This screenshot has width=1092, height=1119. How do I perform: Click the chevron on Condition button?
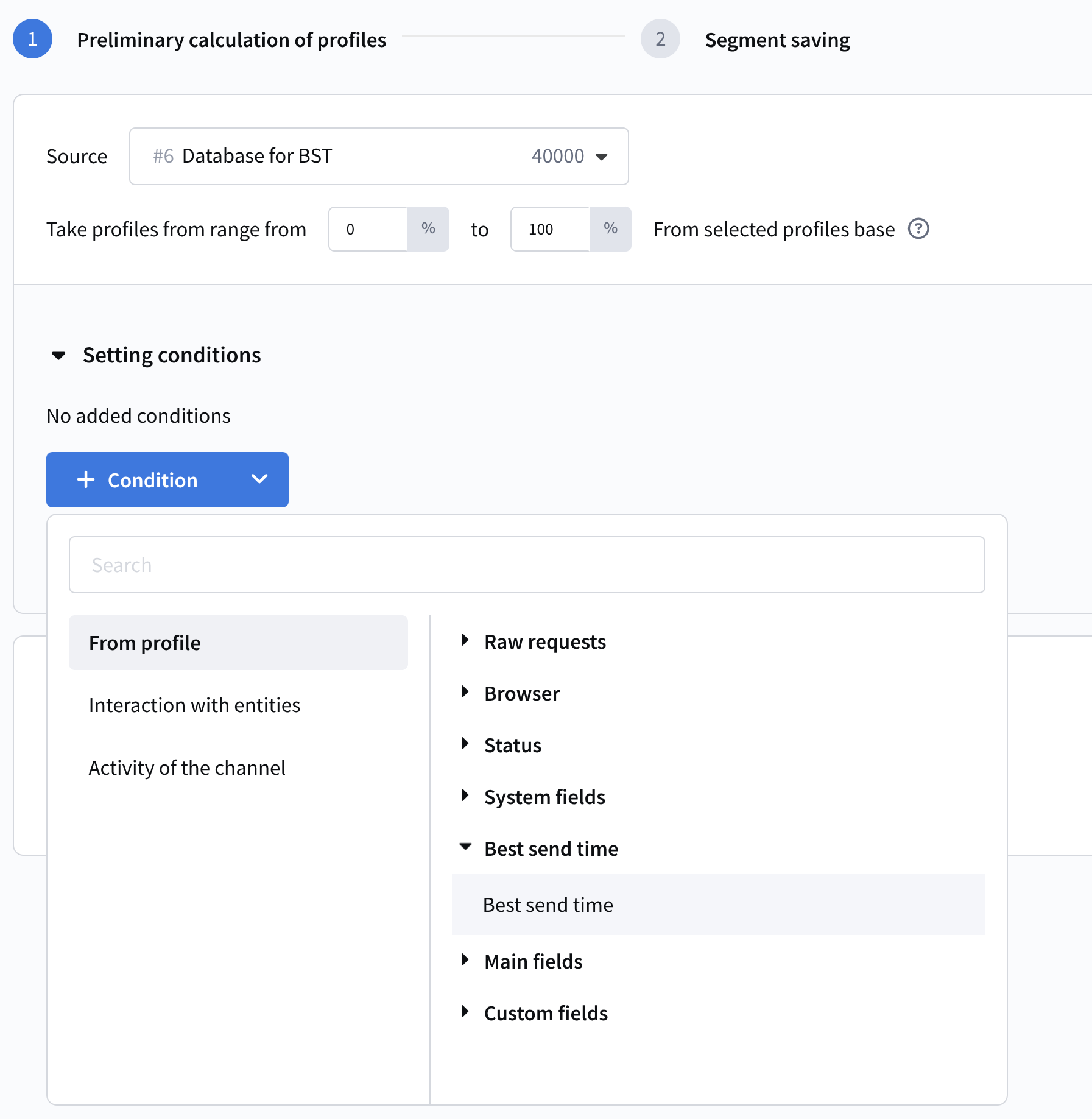coord(259,479)
